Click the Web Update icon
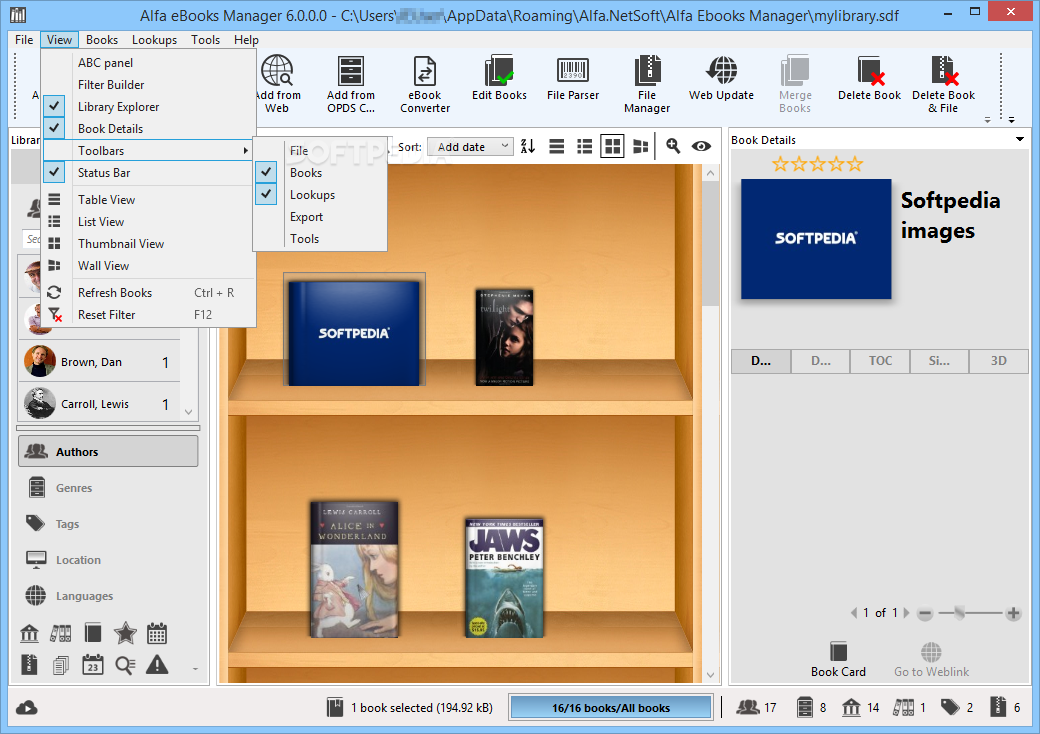Screen dimensions: 1040x734 pos(721,80)
